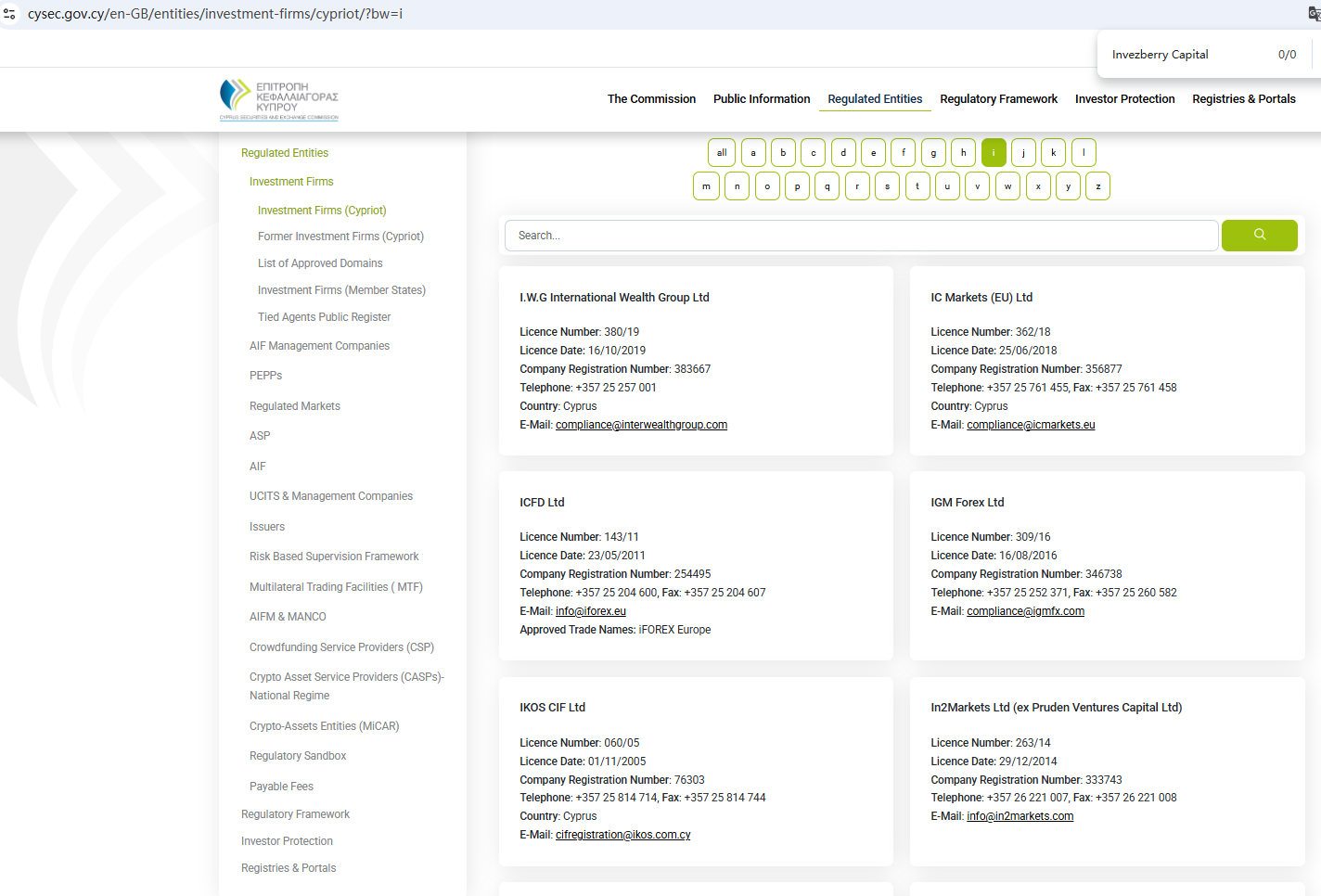Open the Regulated Entities menu

coord(874,99)
